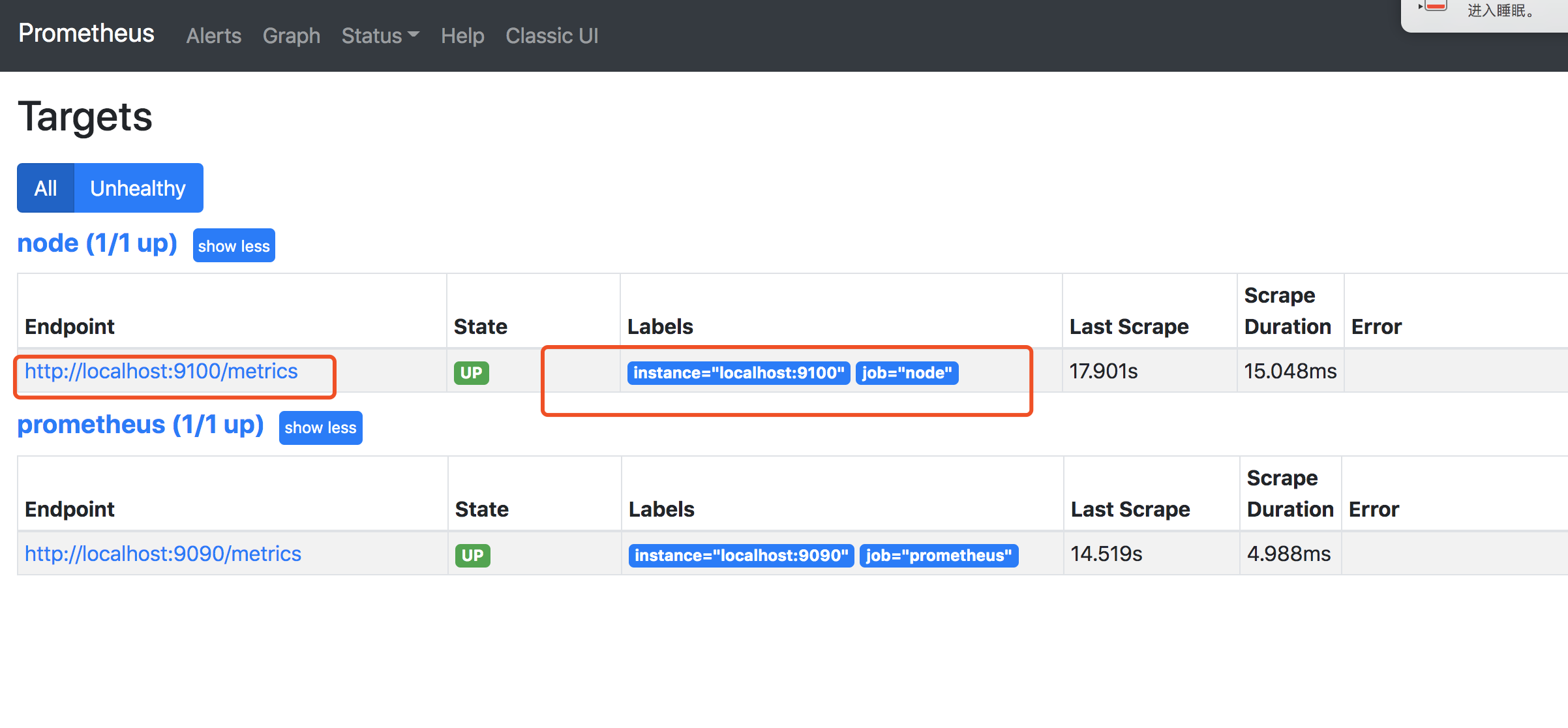Click the 4.988ms scrape duration value
Screen dimensions: 1568x728
(1289, 554)
